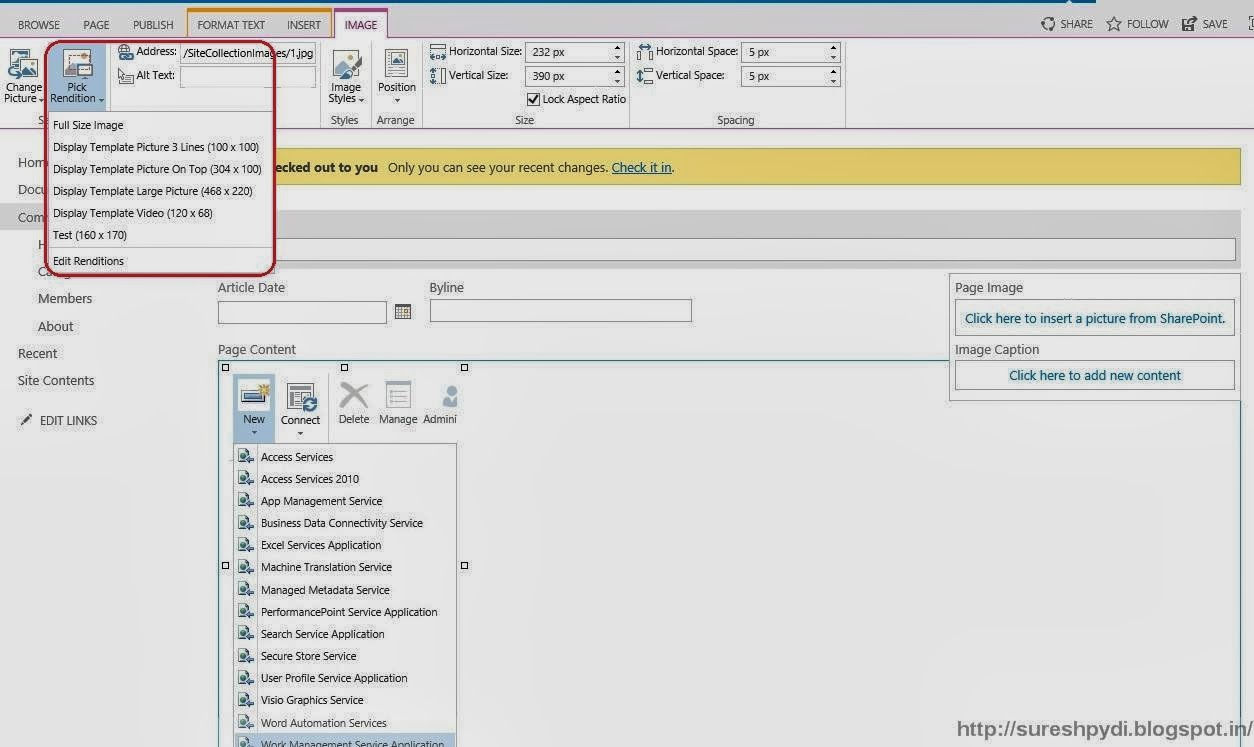Click the Vertical Space spinner arrows
1254x747 pixels.
click(x=833, y=76)
